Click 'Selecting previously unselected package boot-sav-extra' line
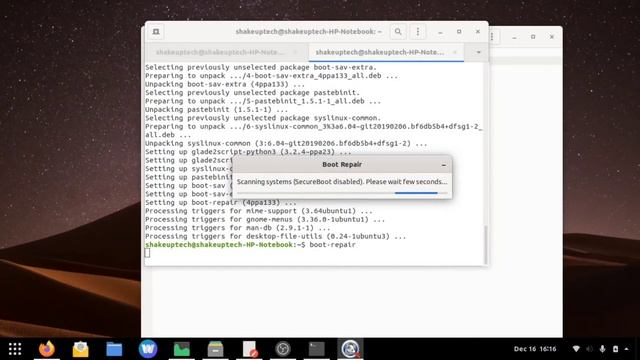 point(261,67)
